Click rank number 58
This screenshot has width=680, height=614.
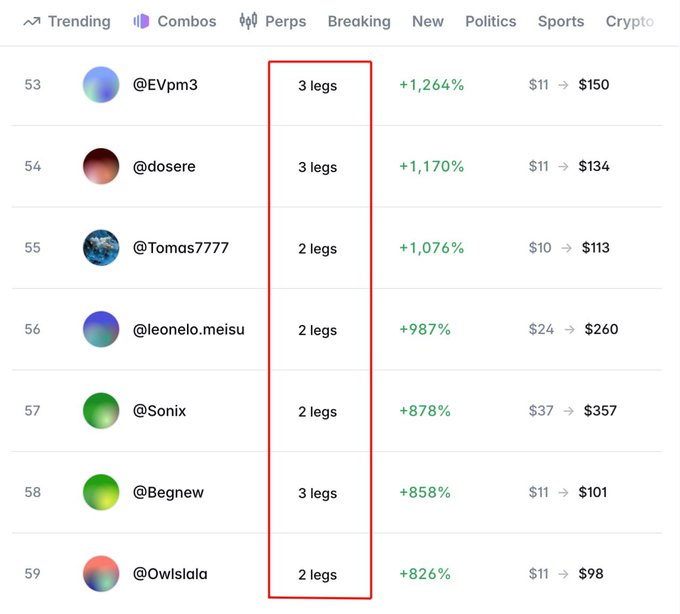pos(33,492)
